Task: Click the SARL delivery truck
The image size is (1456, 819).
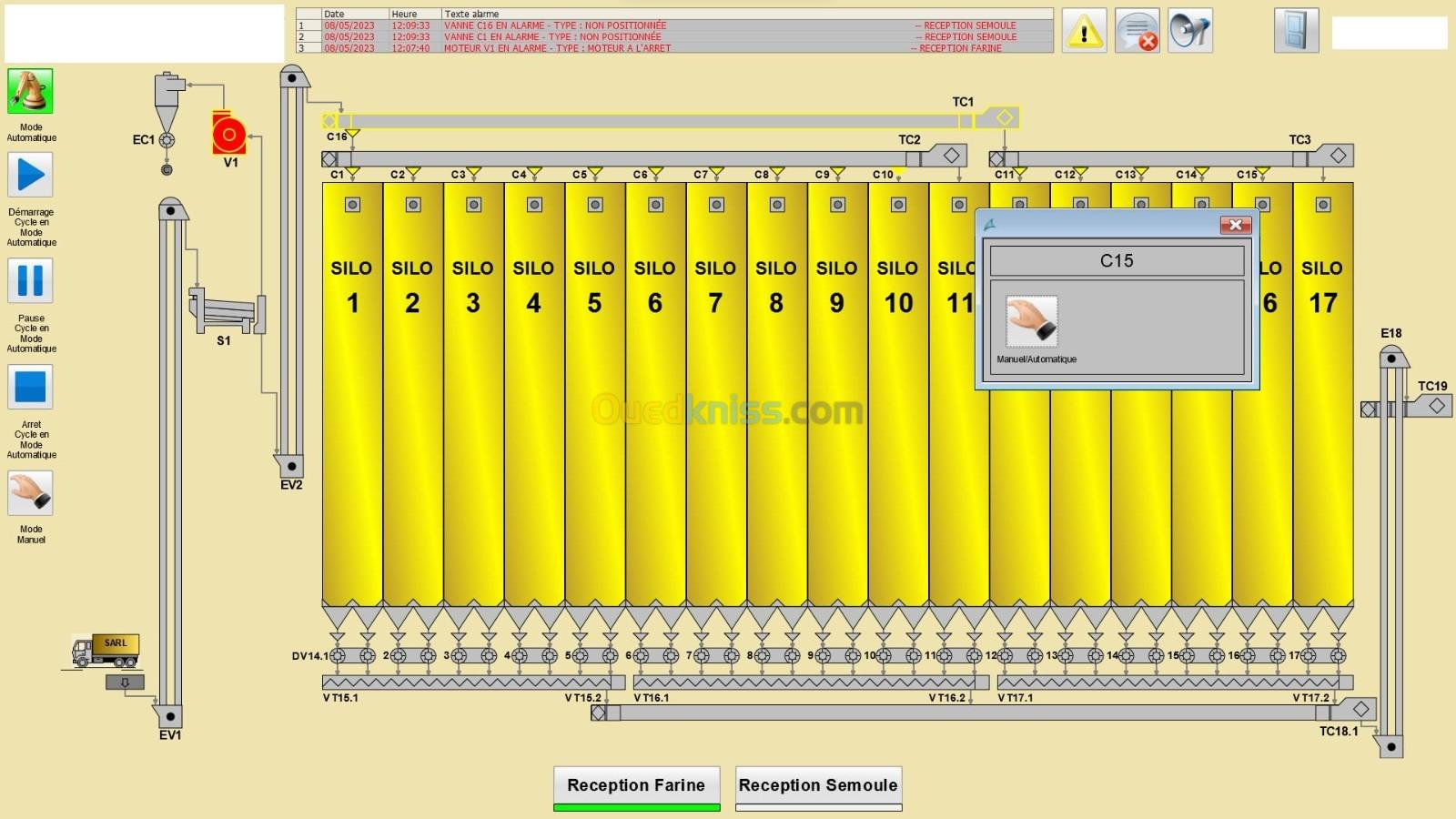Action: click(106, 650)
